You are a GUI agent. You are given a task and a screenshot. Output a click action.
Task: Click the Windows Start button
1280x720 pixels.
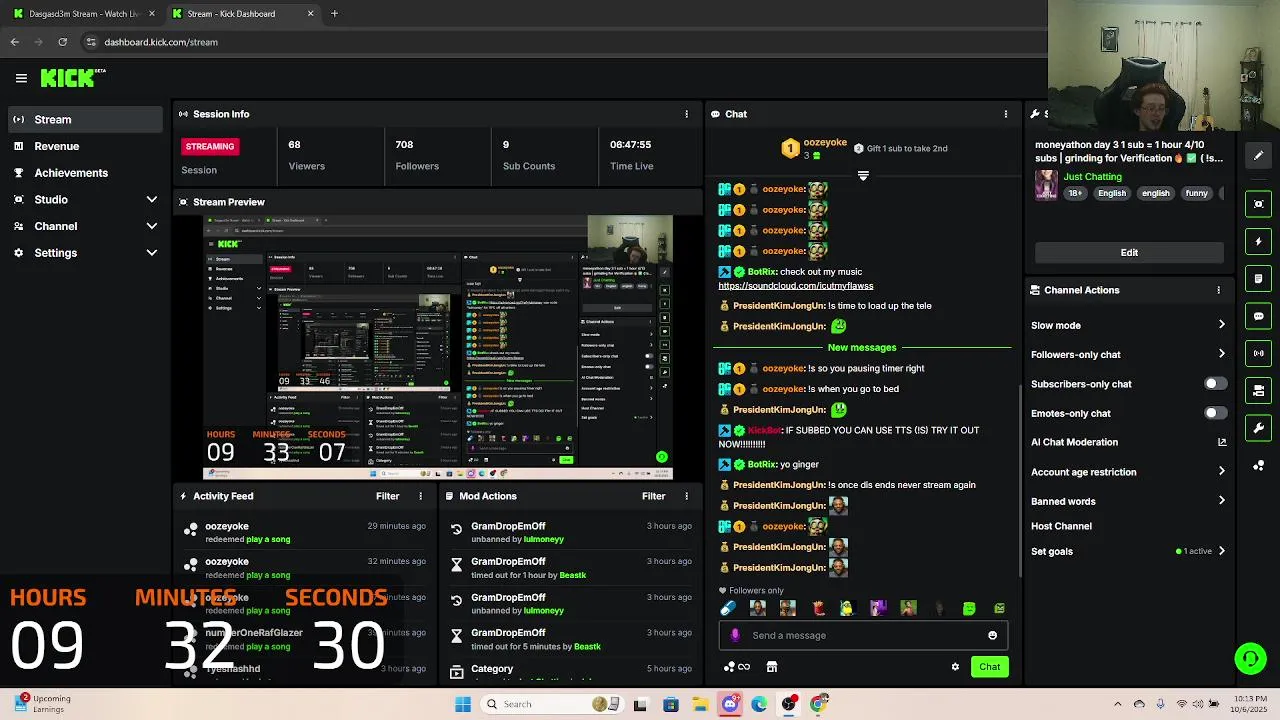[462, 704]
